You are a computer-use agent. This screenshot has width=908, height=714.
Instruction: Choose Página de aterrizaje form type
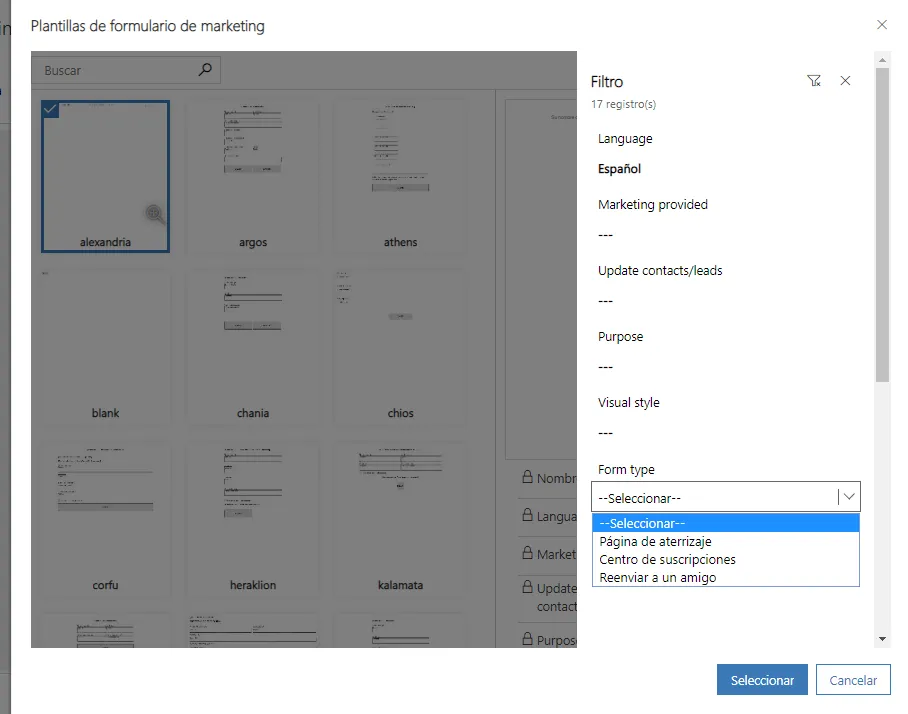[x=726, y=541]
